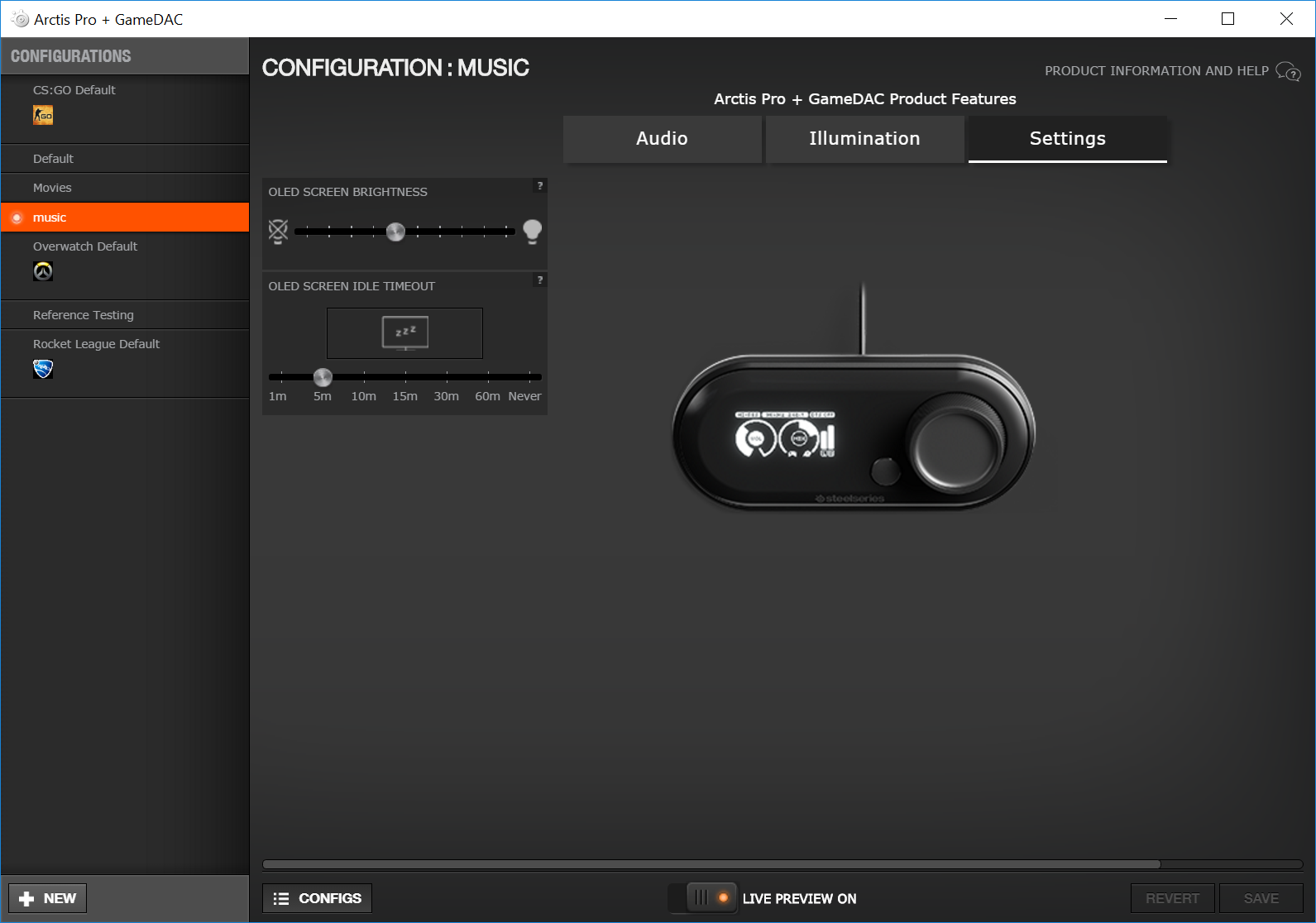Set idle timeout to Never
Screen dimensions: 1316x923
524,396
